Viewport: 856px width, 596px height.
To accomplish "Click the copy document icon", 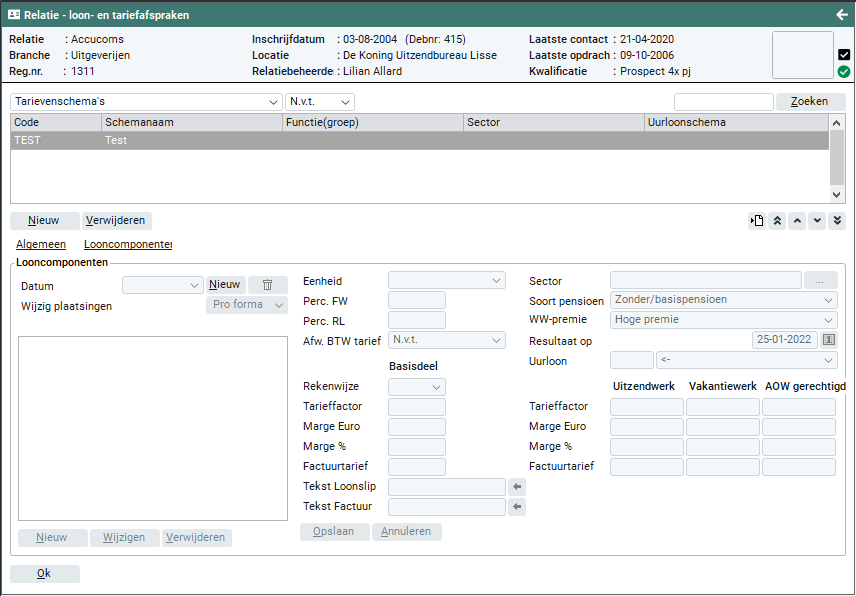I will coord(757,221).
